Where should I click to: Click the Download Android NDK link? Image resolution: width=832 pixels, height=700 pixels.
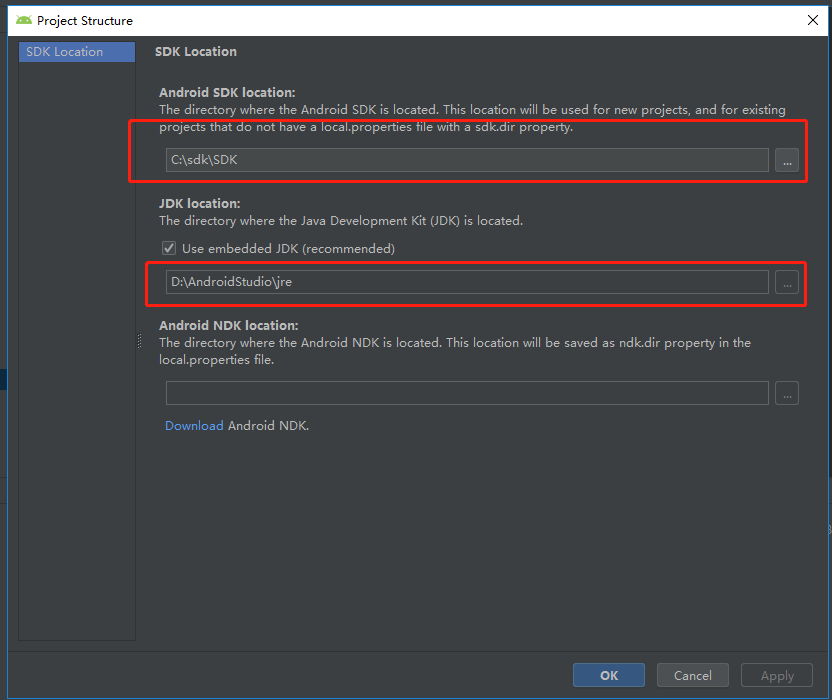pyautogui.click(x=194, y=425)
